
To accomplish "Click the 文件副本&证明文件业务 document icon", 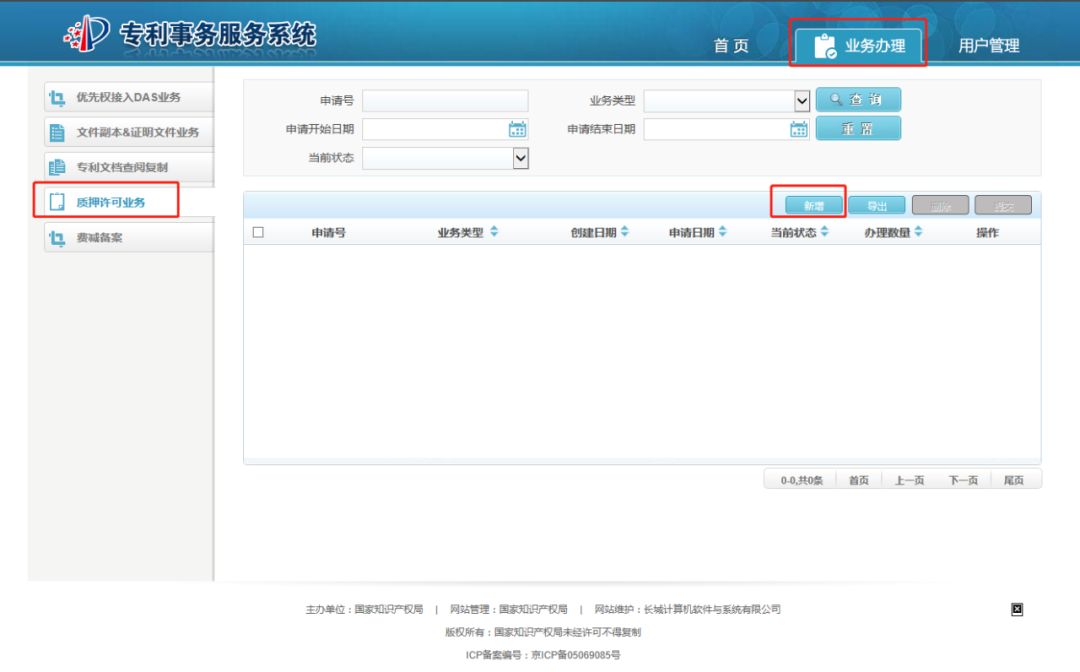I will pos(57,133).
